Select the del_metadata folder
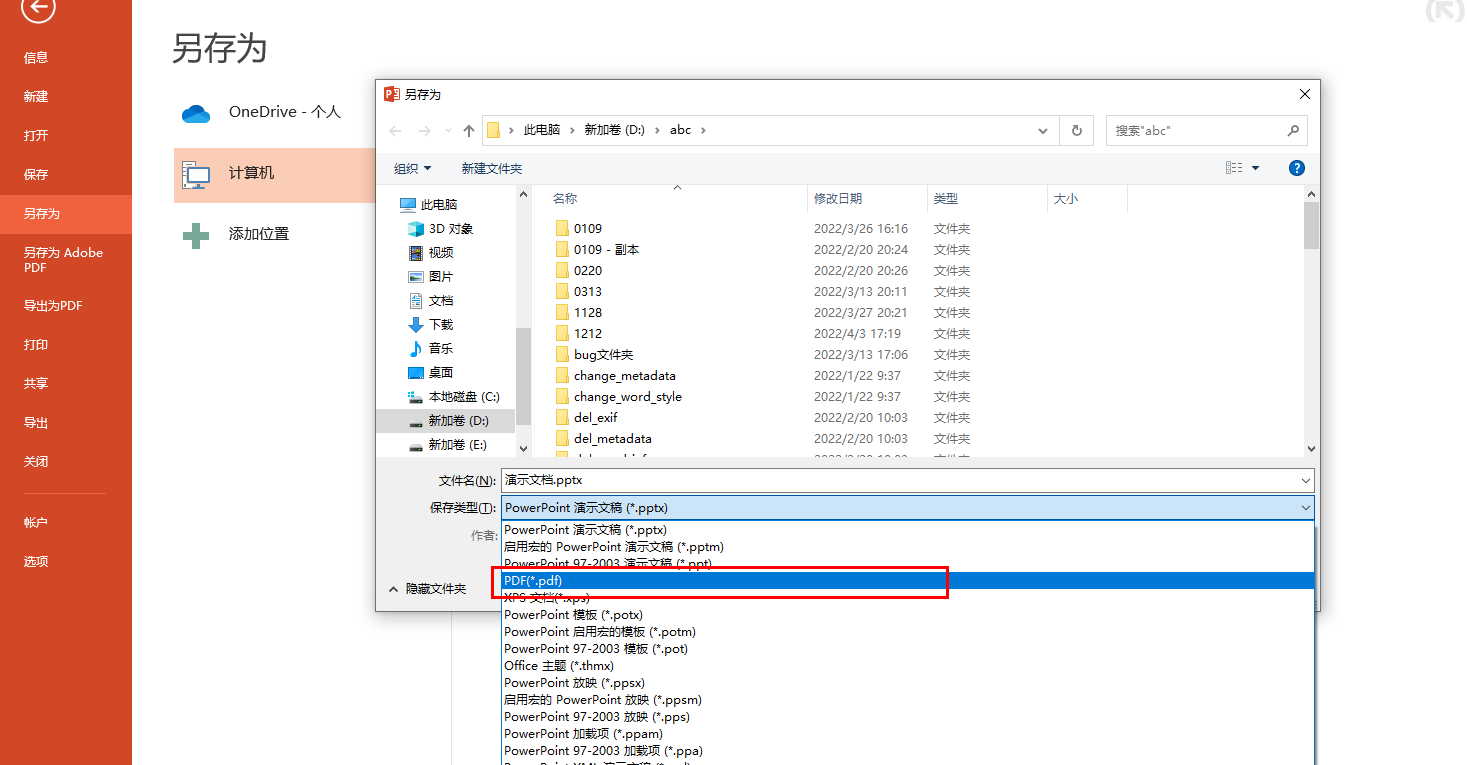The width and height of the screenshot is (1467, 765). point(613,439)
